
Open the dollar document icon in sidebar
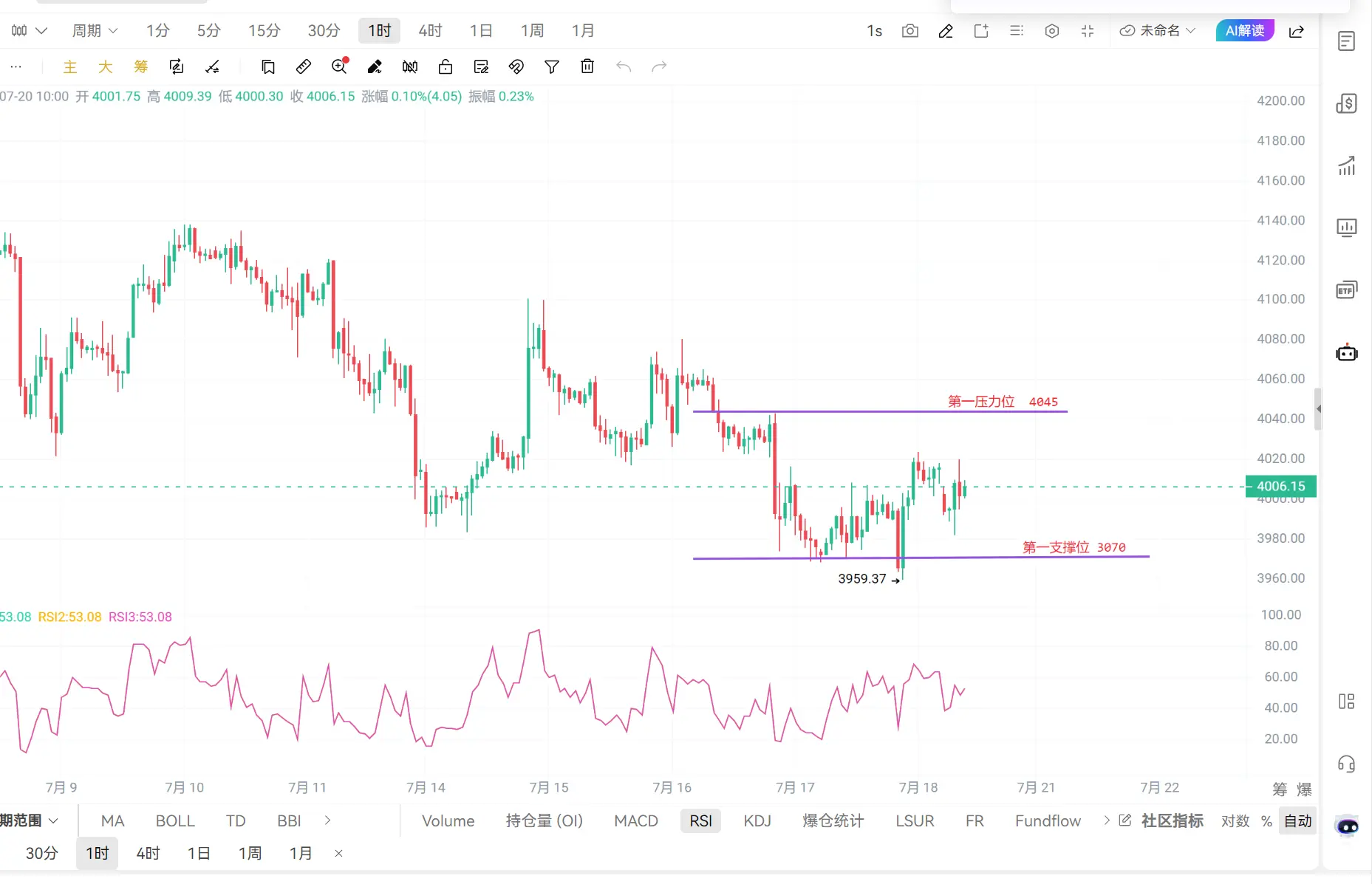[1347, 103]
